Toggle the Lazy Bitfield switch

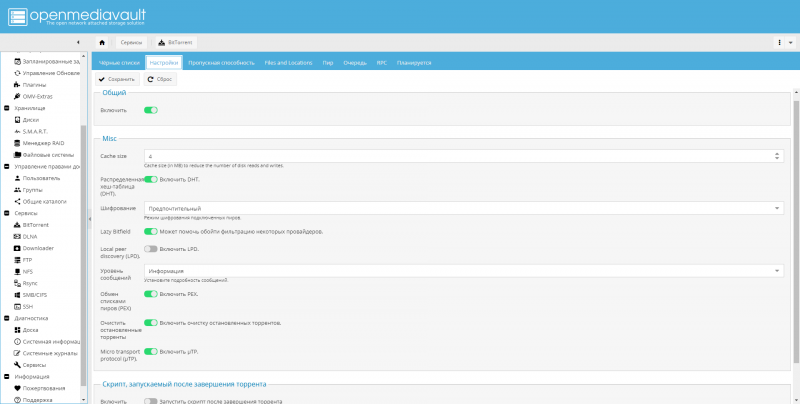(151, 232)
